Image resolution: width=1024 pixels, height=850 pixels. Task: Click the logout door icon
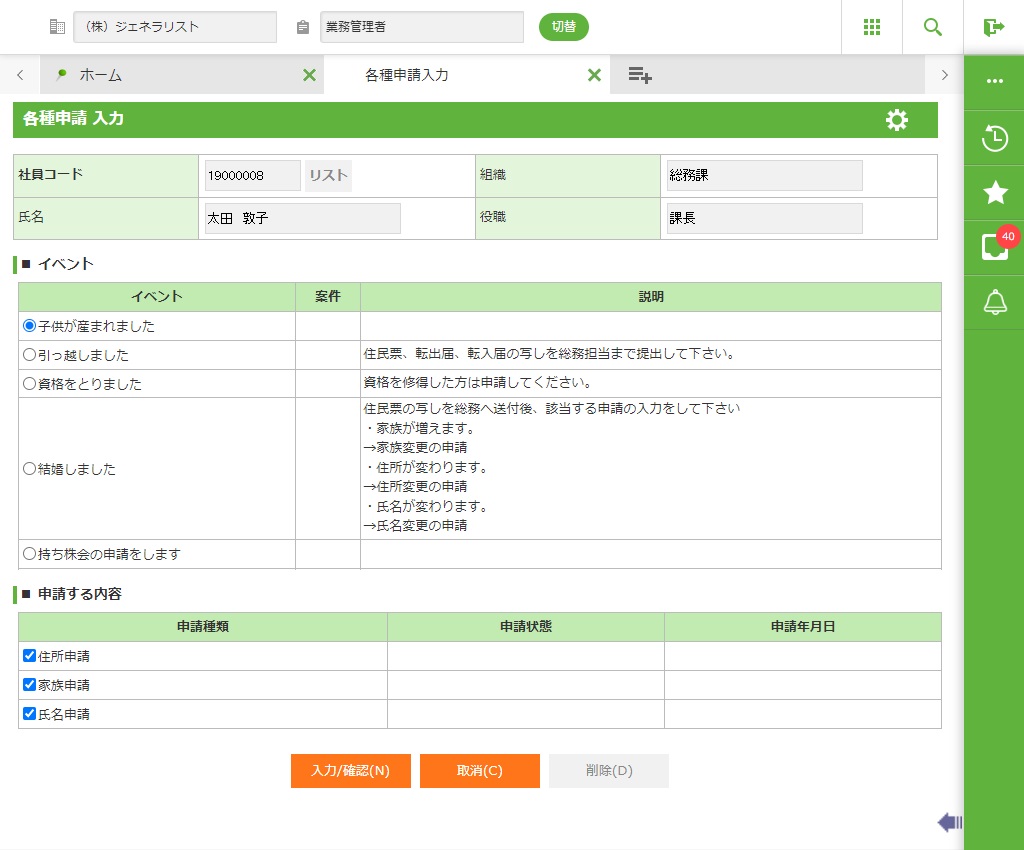(993, 27)
